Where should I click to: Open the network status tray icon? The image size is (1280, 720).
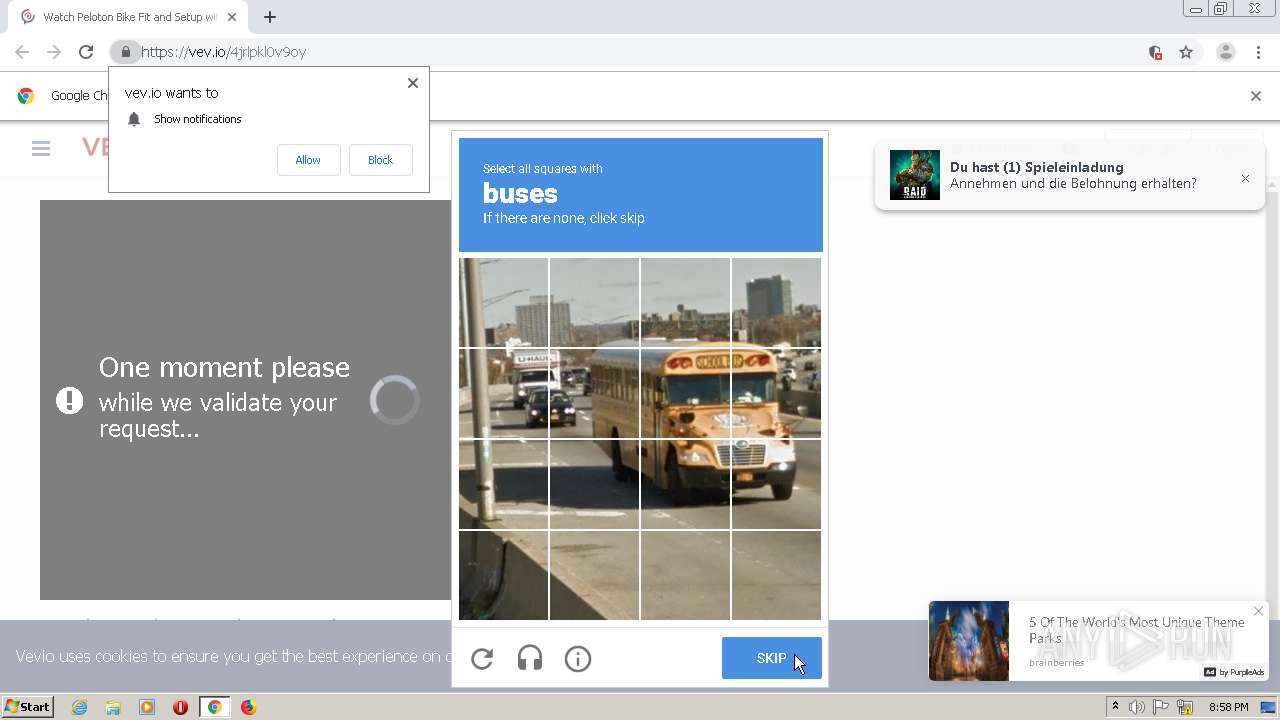point(1185,707)
